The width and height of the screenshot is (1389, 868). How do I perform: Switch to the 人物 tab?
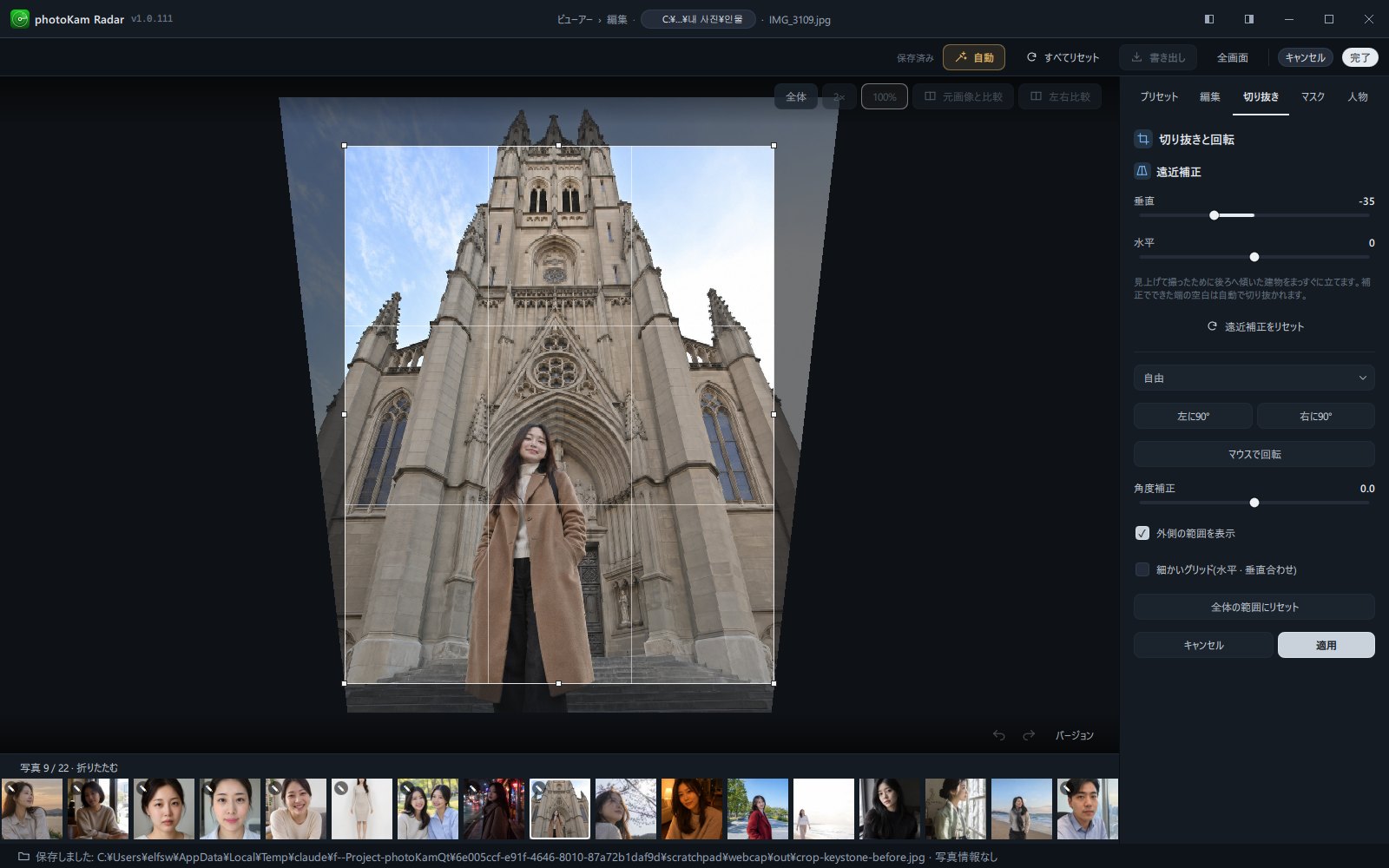click(x=1358, y=96)
